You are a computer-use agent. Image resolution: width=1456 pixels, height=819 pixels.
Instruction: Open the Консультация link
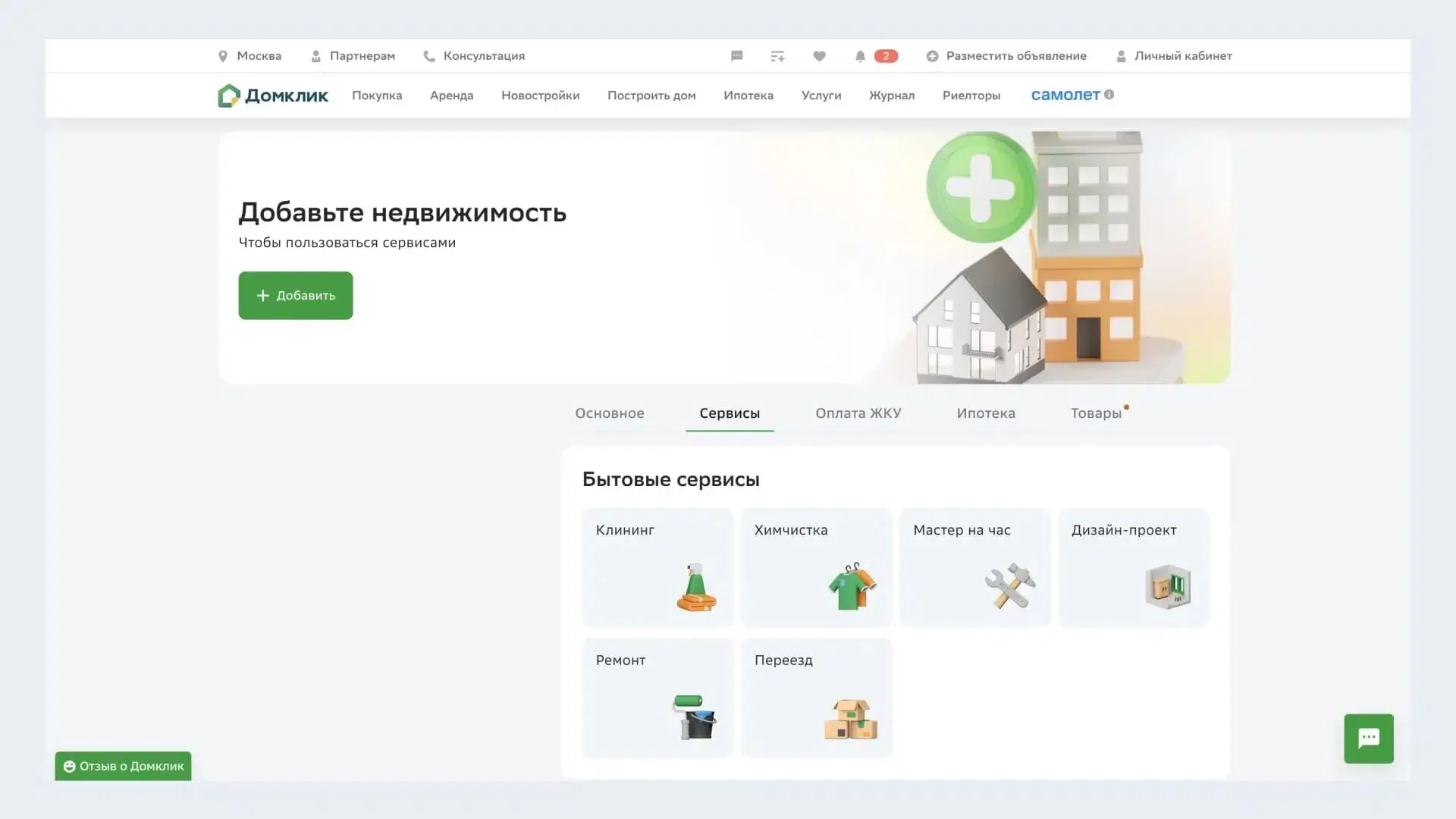[484, 56]
